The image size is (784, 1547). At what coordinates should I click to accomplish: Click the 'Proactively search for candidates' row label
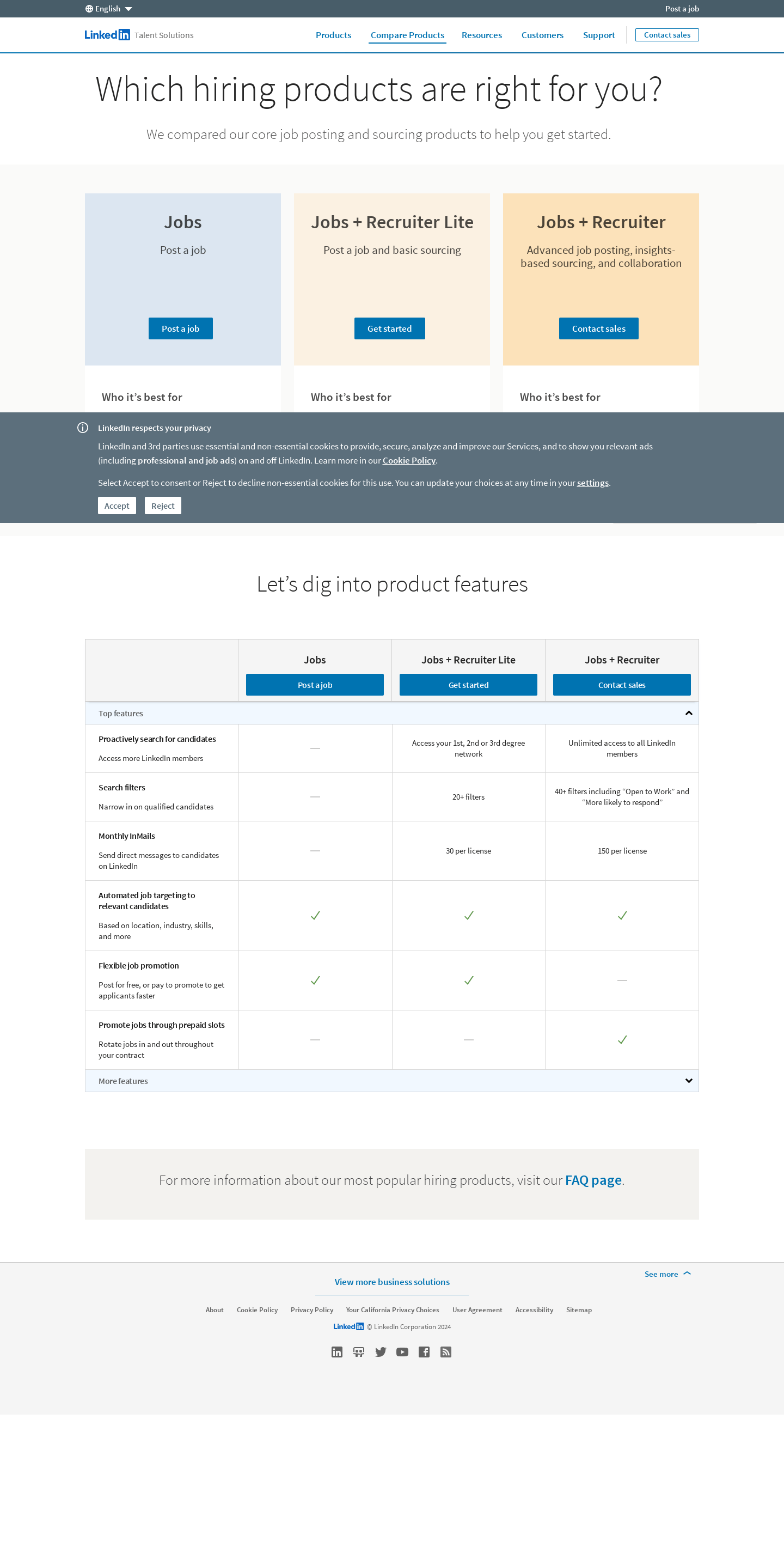click(157, 739)
